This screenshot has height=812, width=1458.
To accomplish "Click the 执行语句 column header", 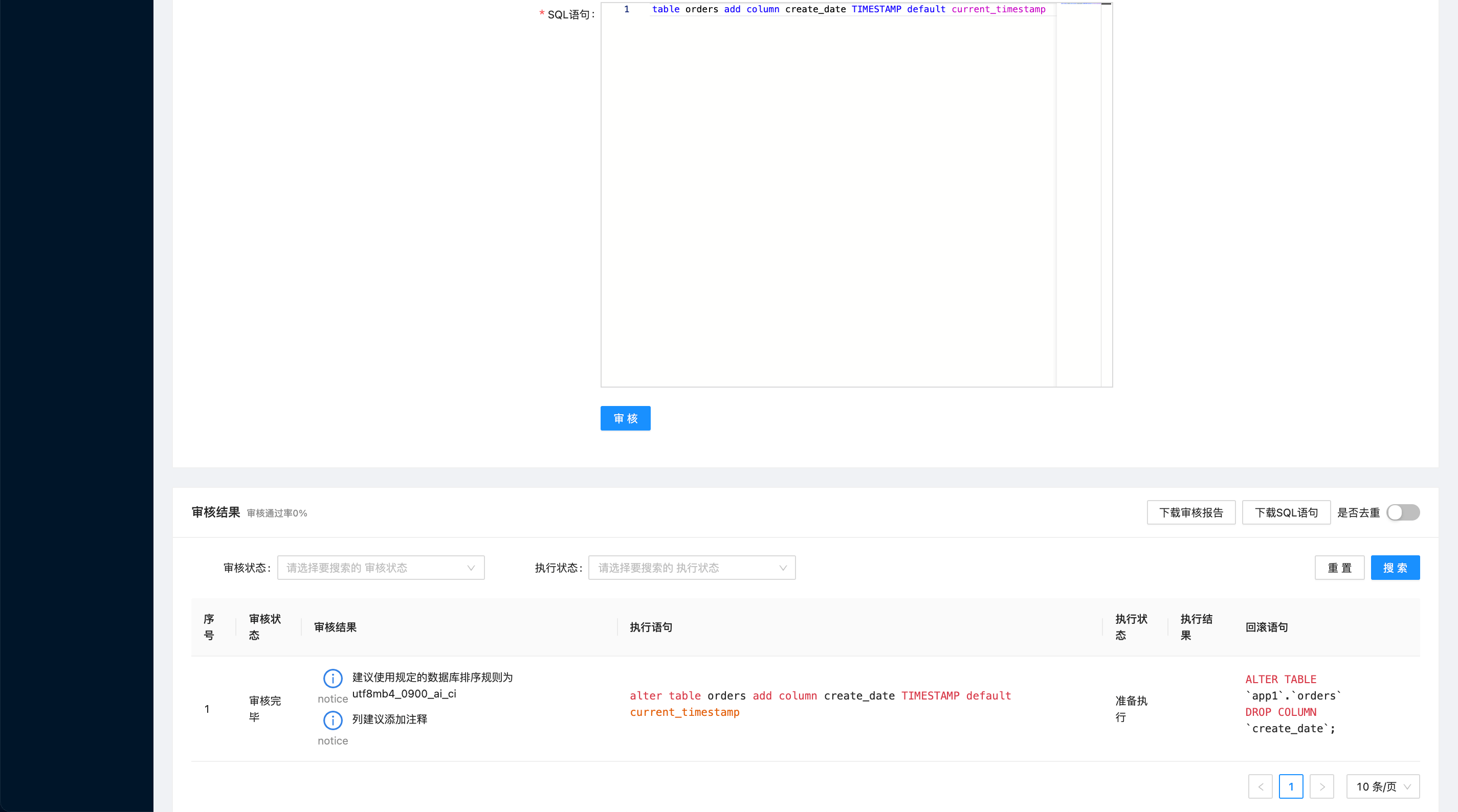I will (x=651, y=627).
